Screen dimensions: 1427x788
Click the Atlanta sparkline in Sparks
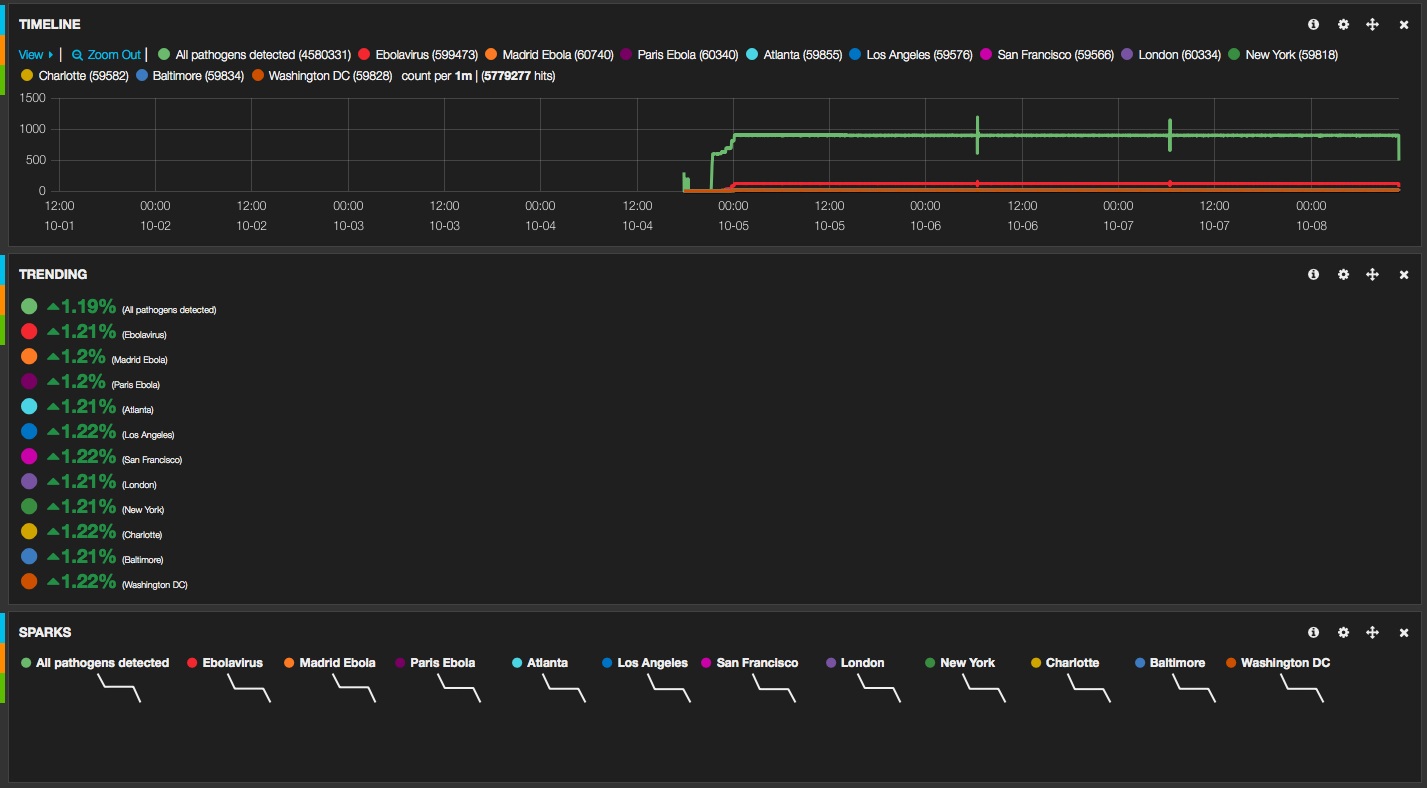[564, 688]
